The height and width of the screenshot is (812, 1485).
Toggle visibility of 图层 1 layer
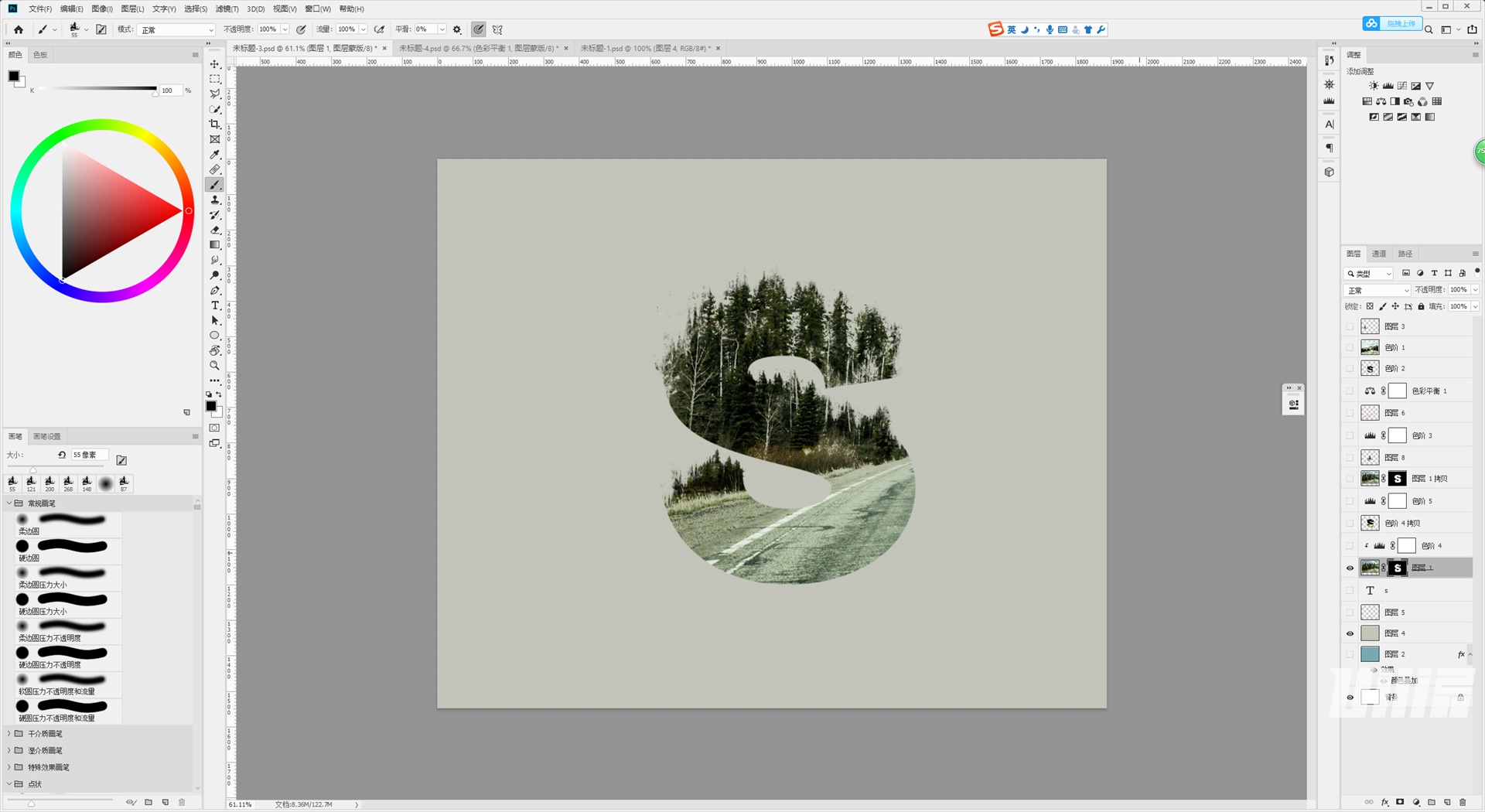pyautogui.click(x=1350, y=568)
